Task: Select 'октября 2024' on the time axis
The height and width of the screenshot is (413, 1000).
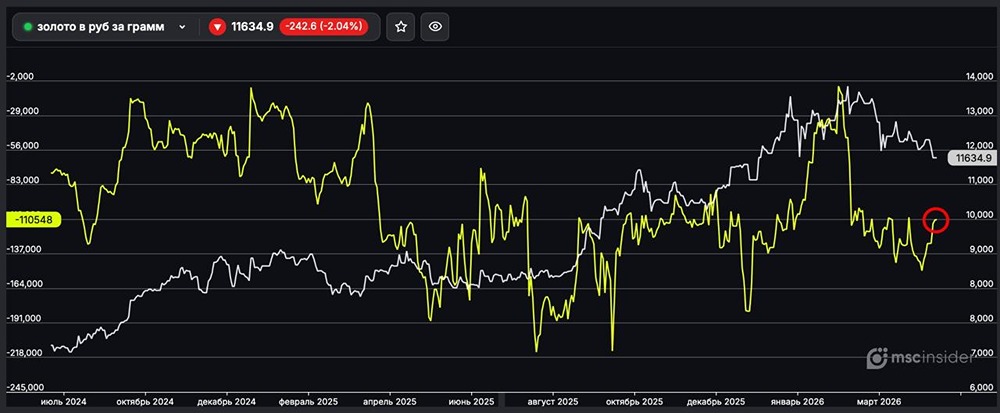Action: (146, 401)
